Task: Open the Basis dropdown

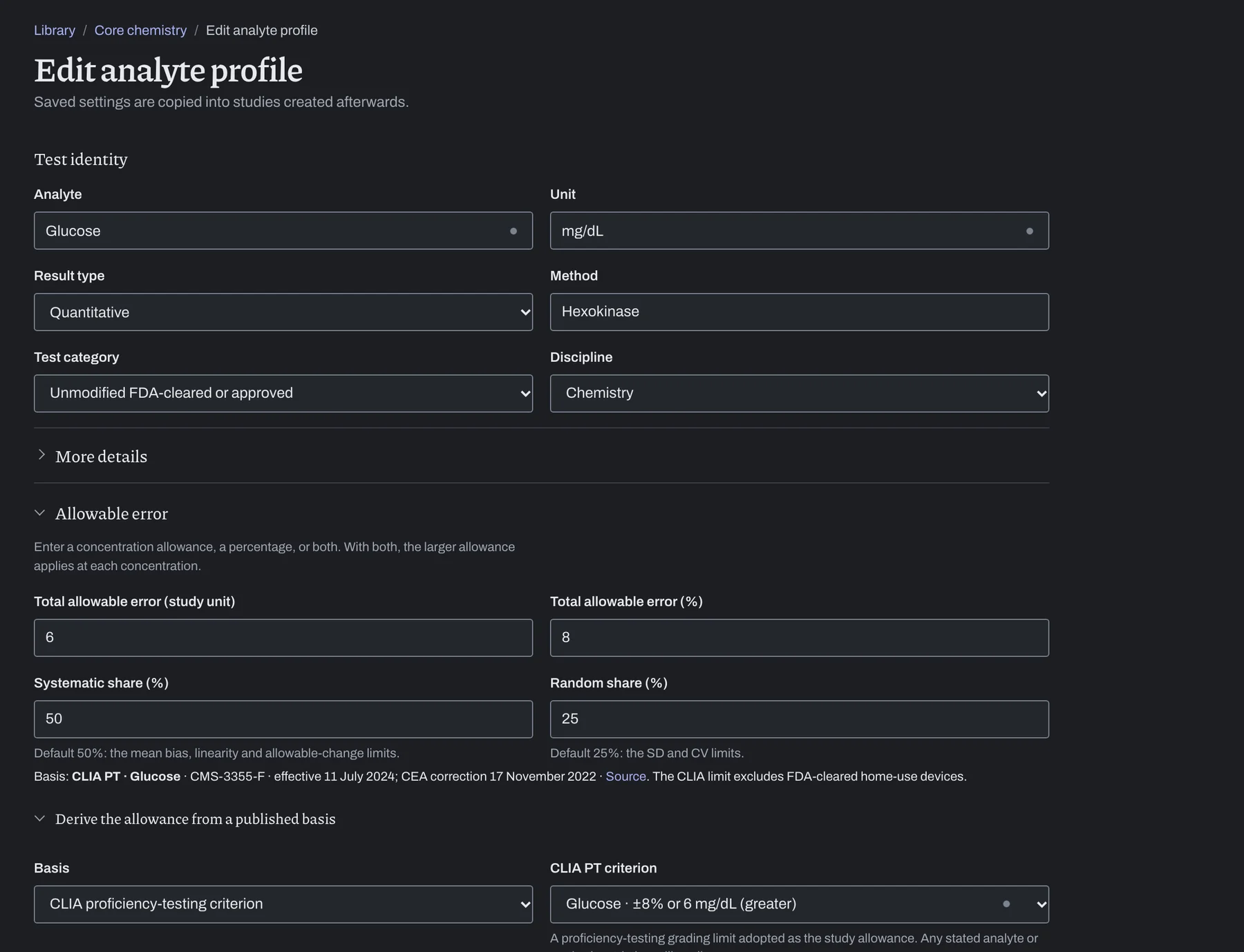Action: pos(283,904)
